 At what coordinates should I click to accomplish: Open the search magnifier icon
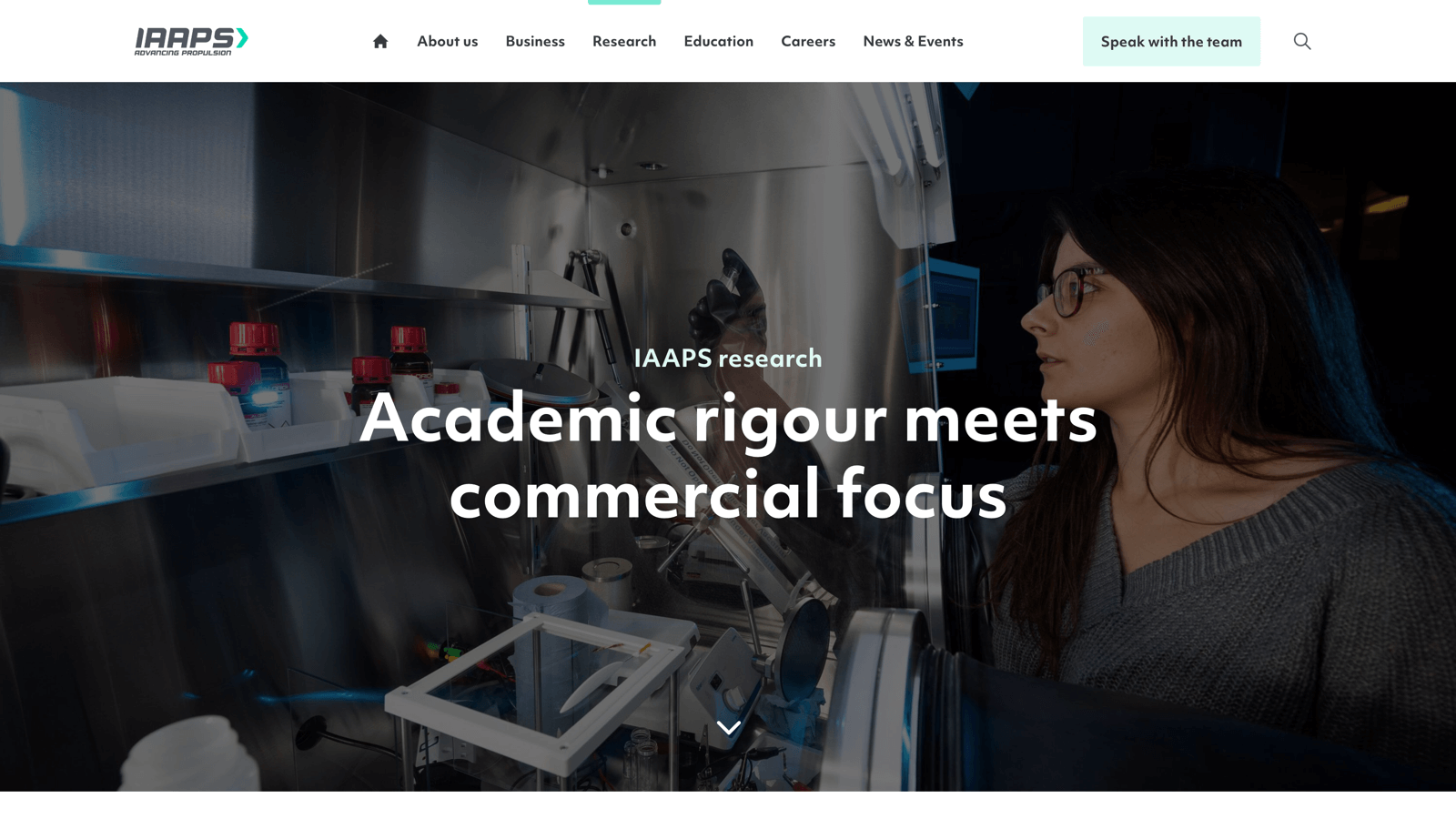[1302, 41]
